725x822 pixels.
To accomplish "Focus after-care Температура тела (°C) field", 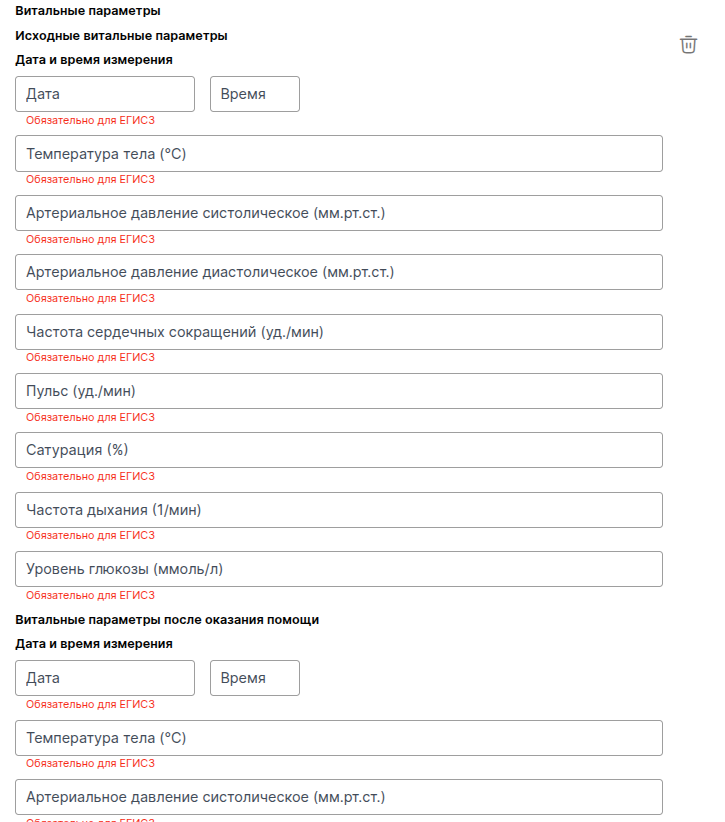I will point(339,738).
